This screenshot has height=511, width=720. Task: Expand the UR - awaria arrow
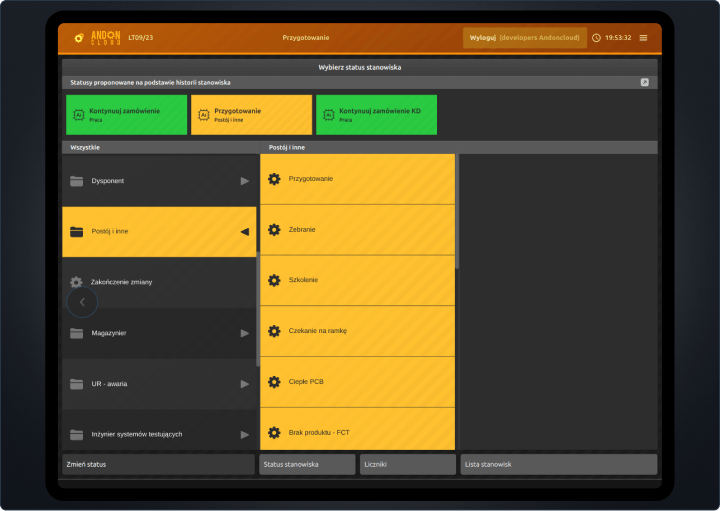click(x=245, y=384)
